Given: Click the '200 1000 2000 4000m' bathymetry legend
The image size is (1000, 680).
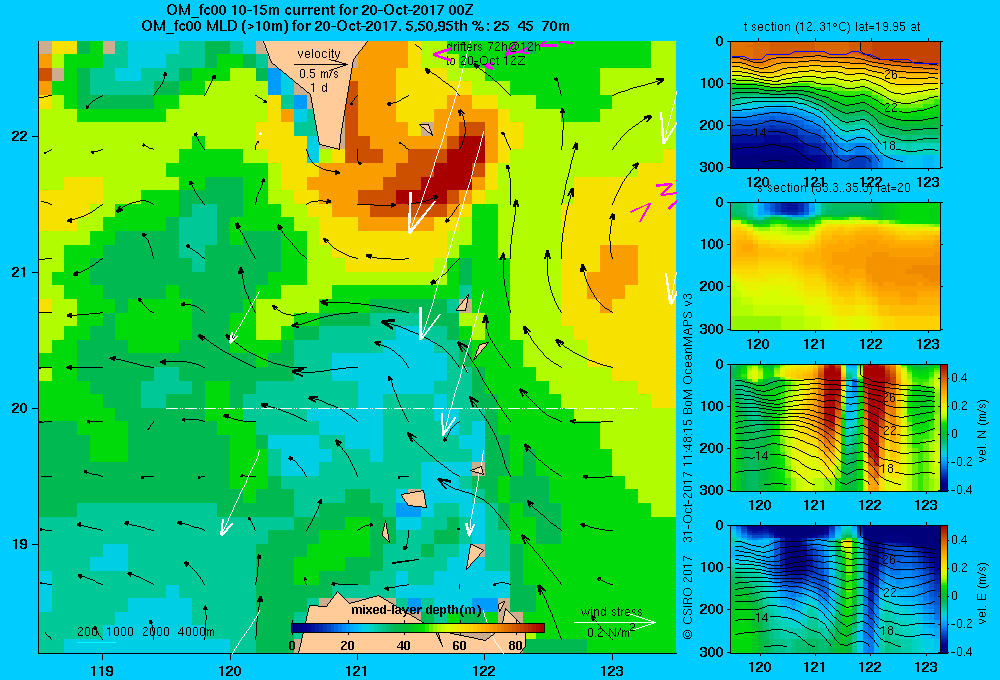Looking at the screenshot, I should click(x=145, y=632).
